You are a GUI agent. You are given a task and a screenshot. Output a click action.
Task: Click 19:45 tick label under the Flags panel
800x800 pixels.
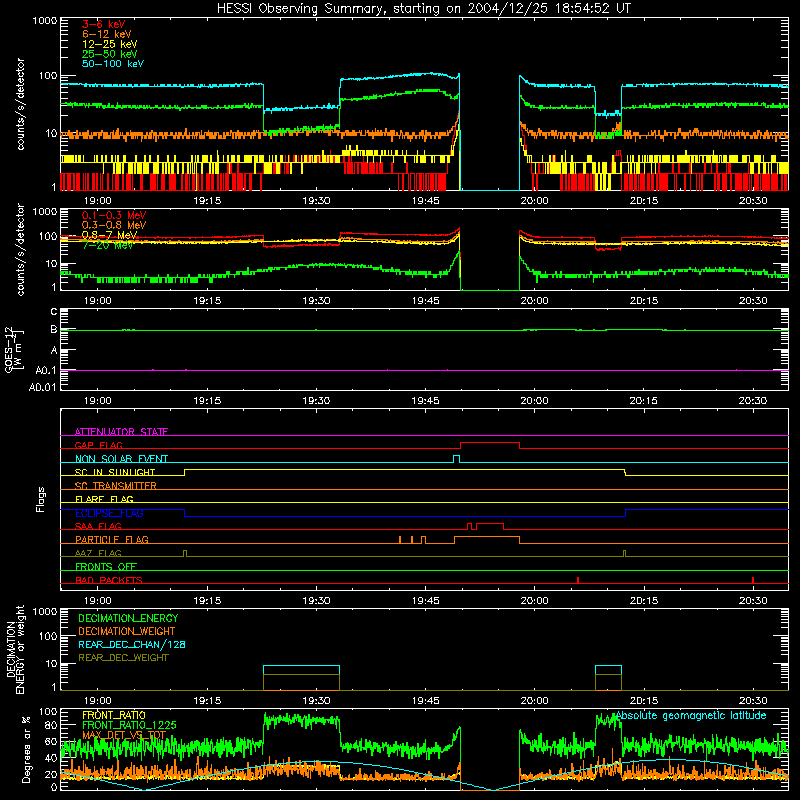point(426,601)
